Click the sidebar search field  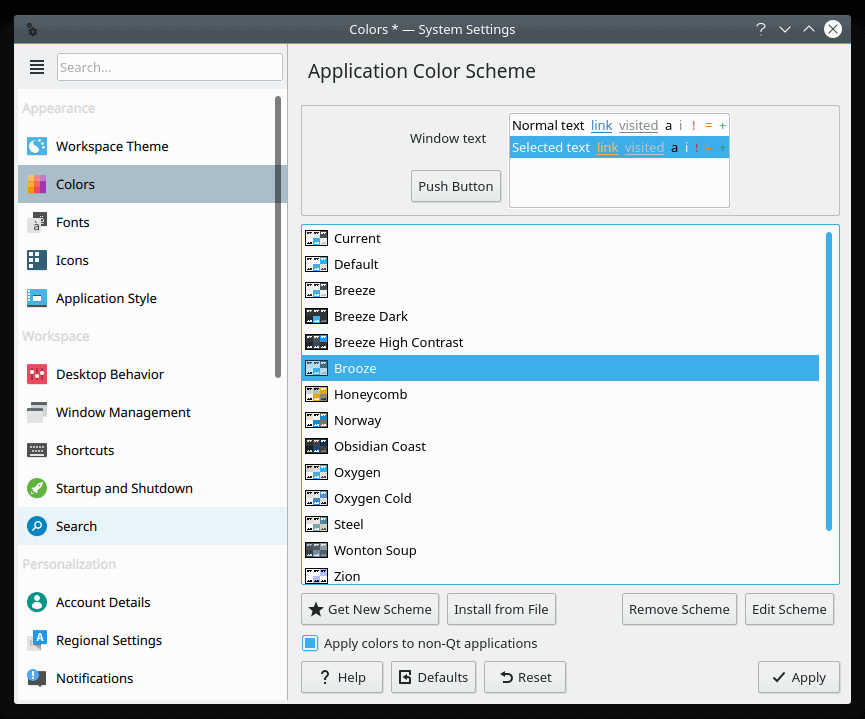170,67
